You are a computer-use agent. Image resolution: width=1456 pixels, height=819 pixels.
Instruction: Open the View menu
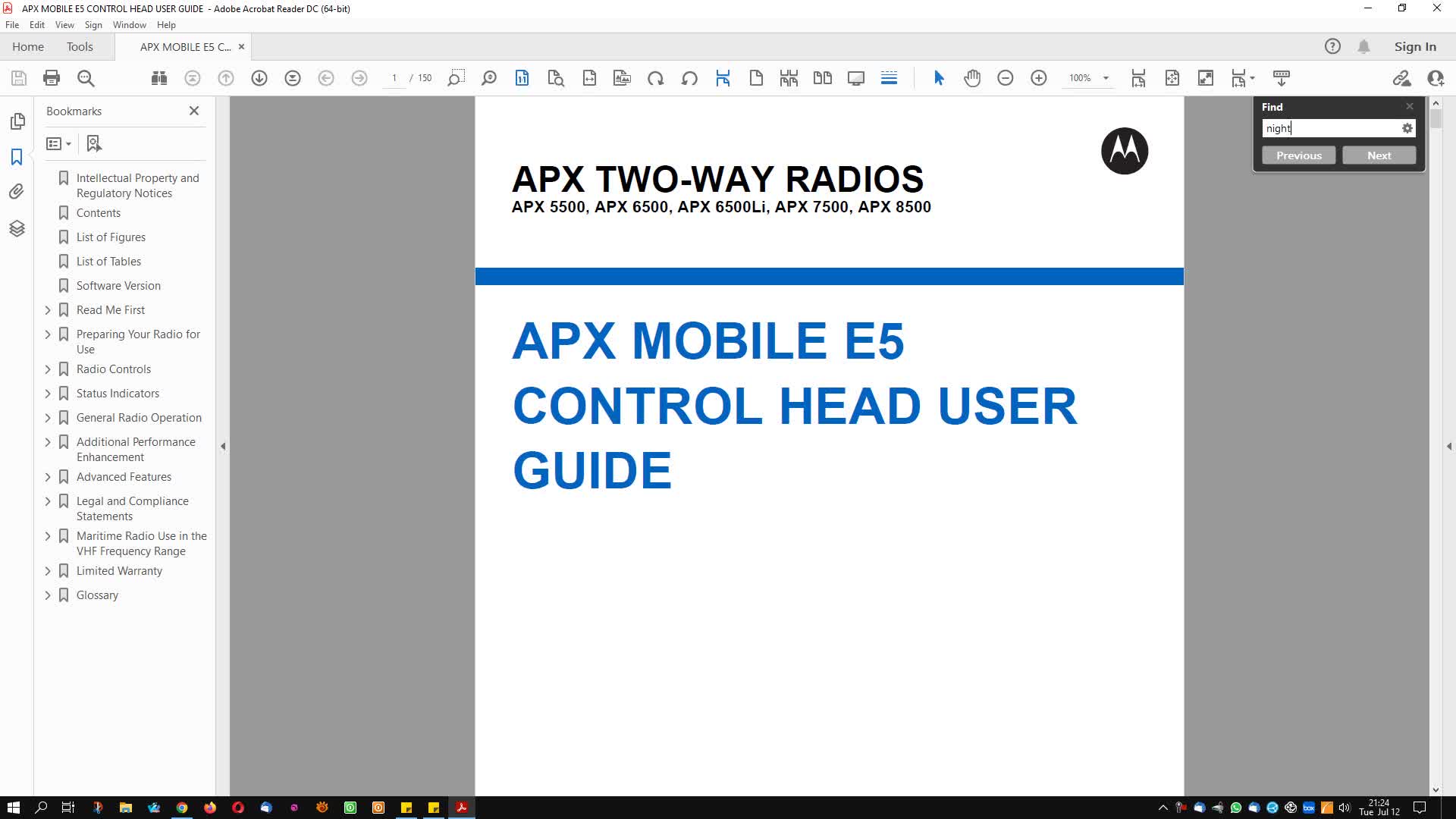(x=64, y=24)
